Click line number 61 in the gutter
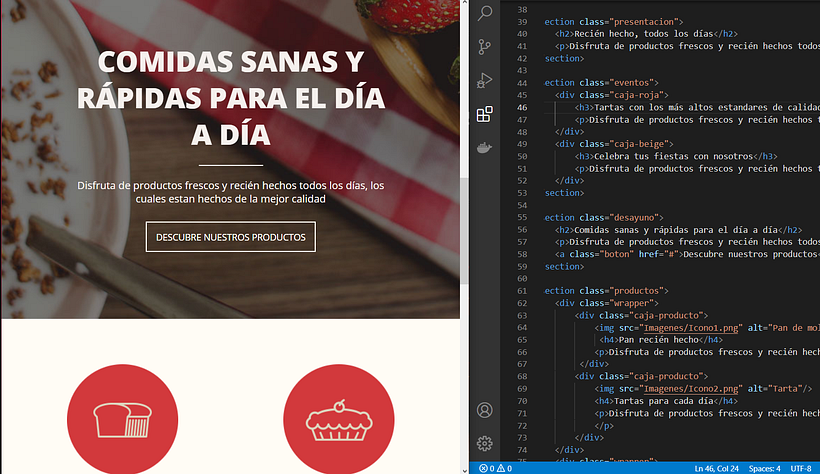Screen dimensions: 820x474 [522, 290]
